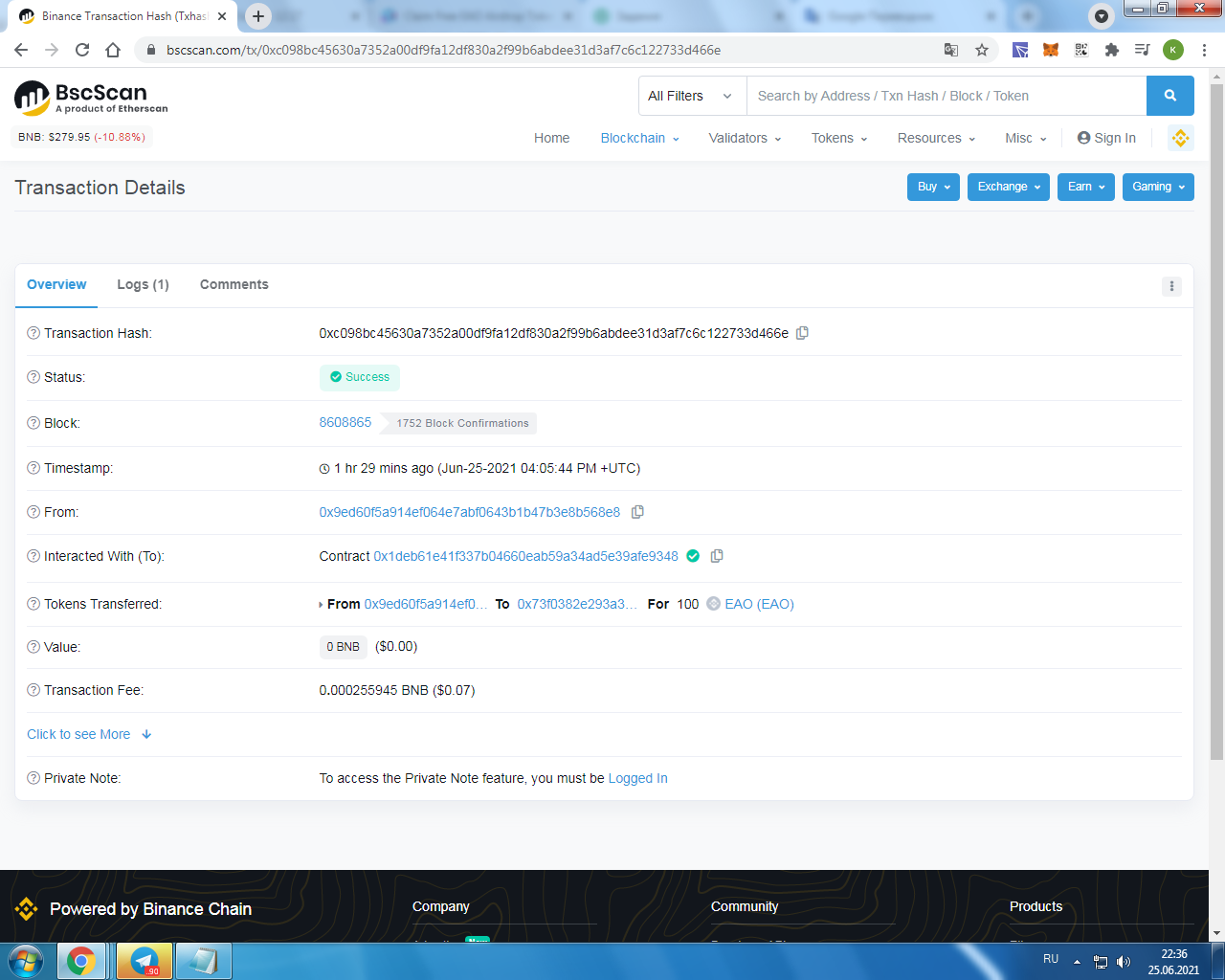The height and width of the screenshot is (980, 1225).
Task: Expand the Resources menu
Action: click(936, 138)
